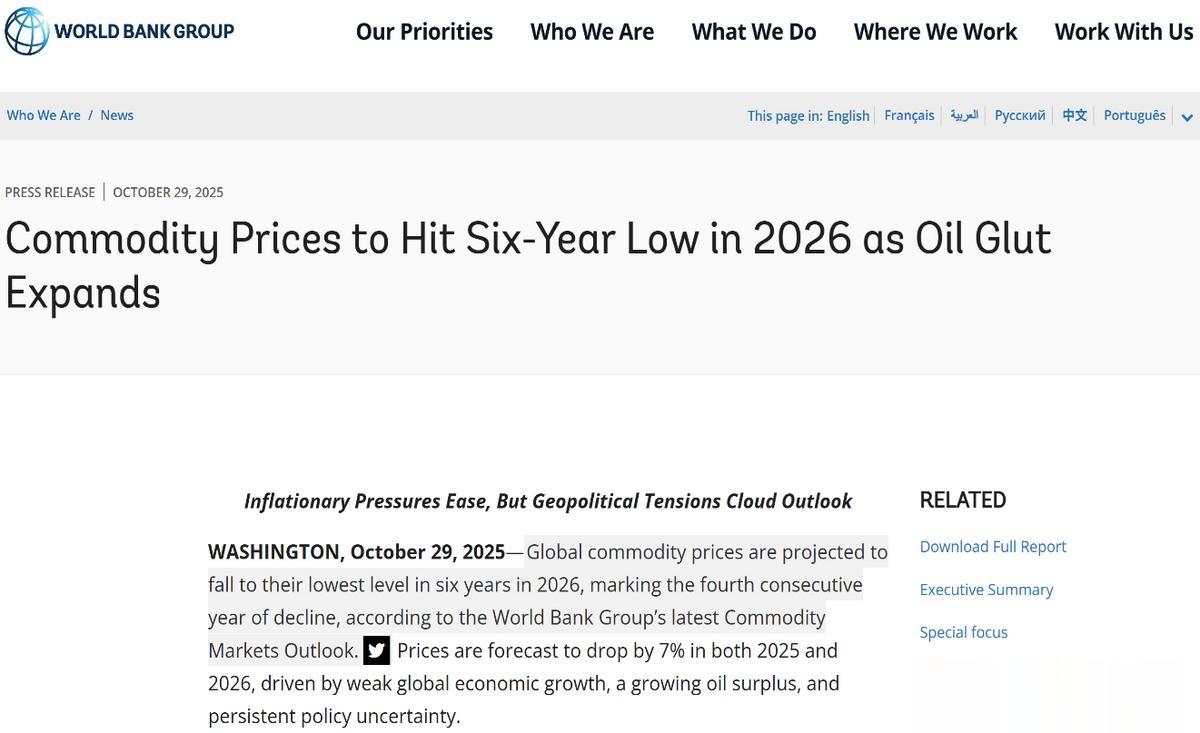Open the Our Priorities menu
The height and width of the screenshot is (733, 1200).
pyautogui.click(x=424, y=32)
